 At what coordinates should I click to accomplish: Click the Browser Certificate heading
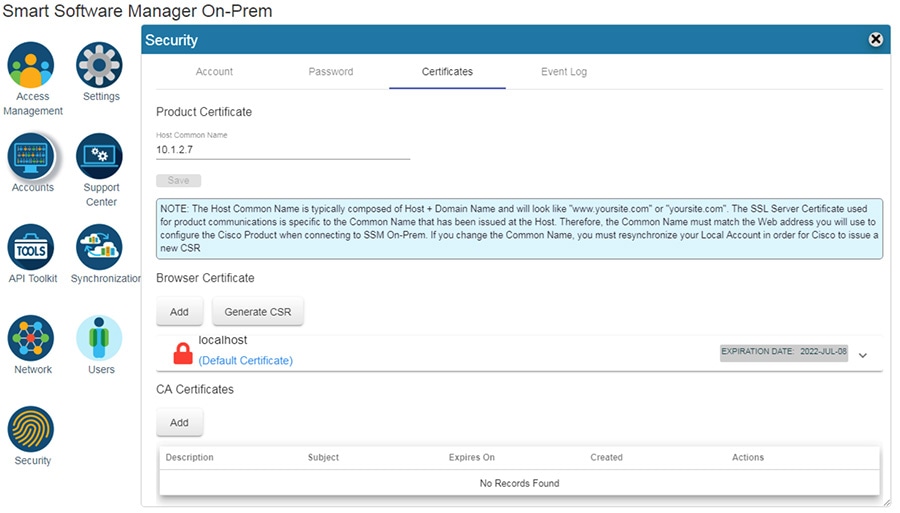click(205, 278)
